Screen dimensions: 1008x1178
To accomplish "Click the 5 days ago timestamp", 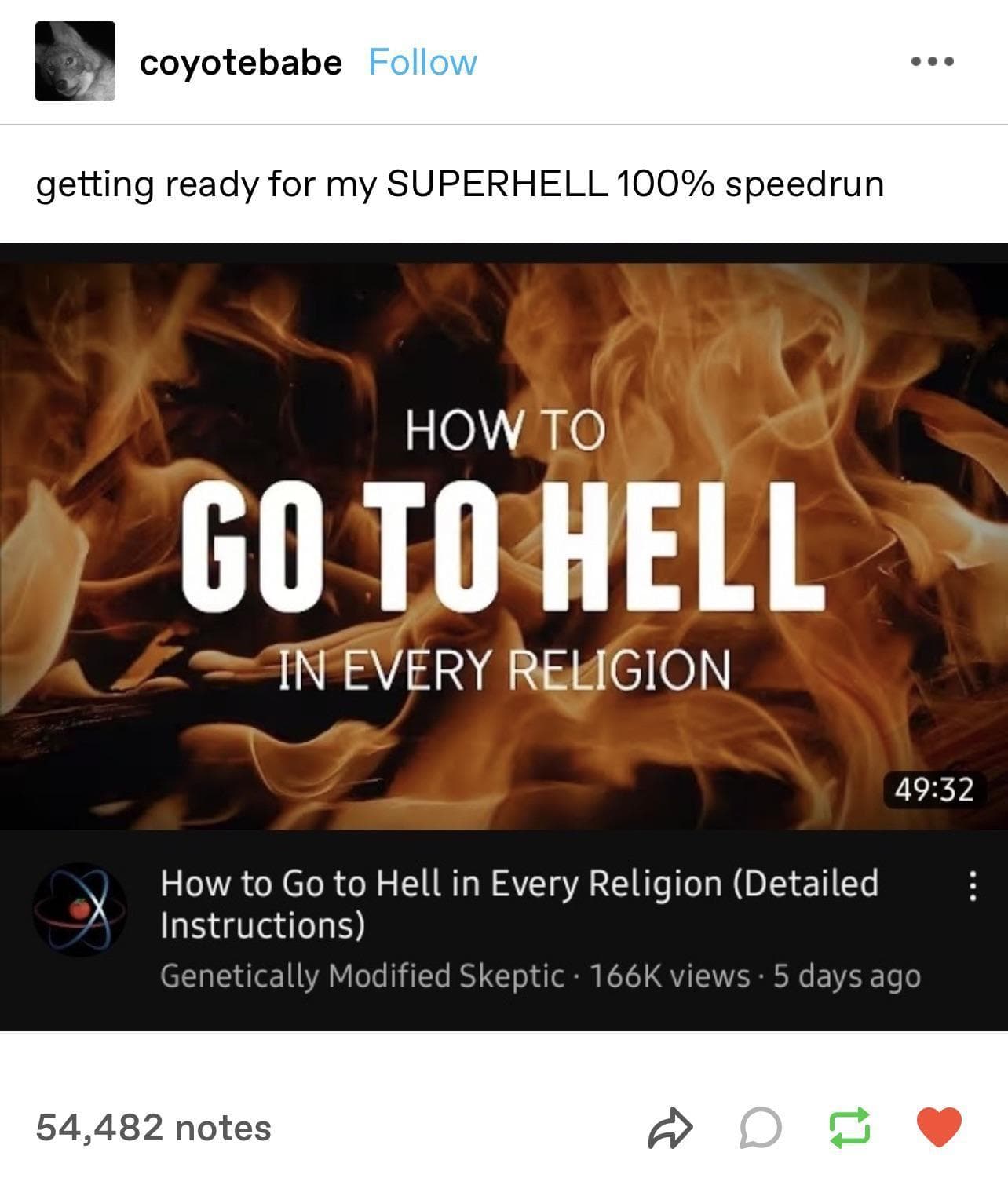I will click(846, 977).
